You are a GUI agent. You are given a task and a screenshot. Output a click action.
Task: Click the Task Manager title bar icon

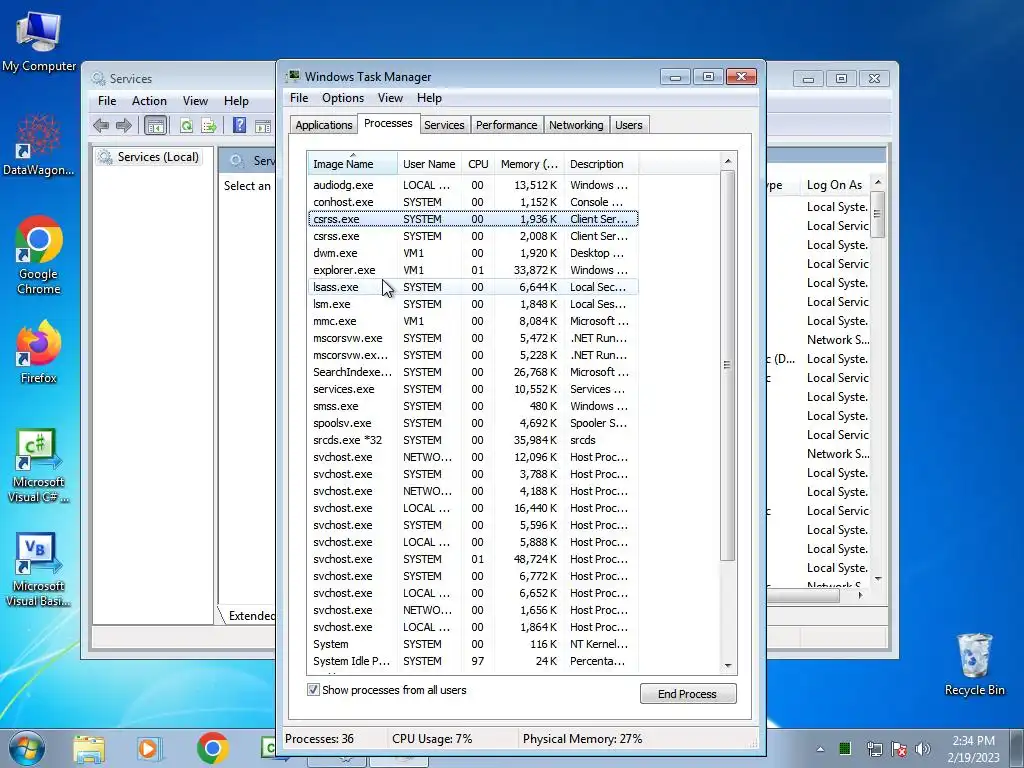(294, 76)
